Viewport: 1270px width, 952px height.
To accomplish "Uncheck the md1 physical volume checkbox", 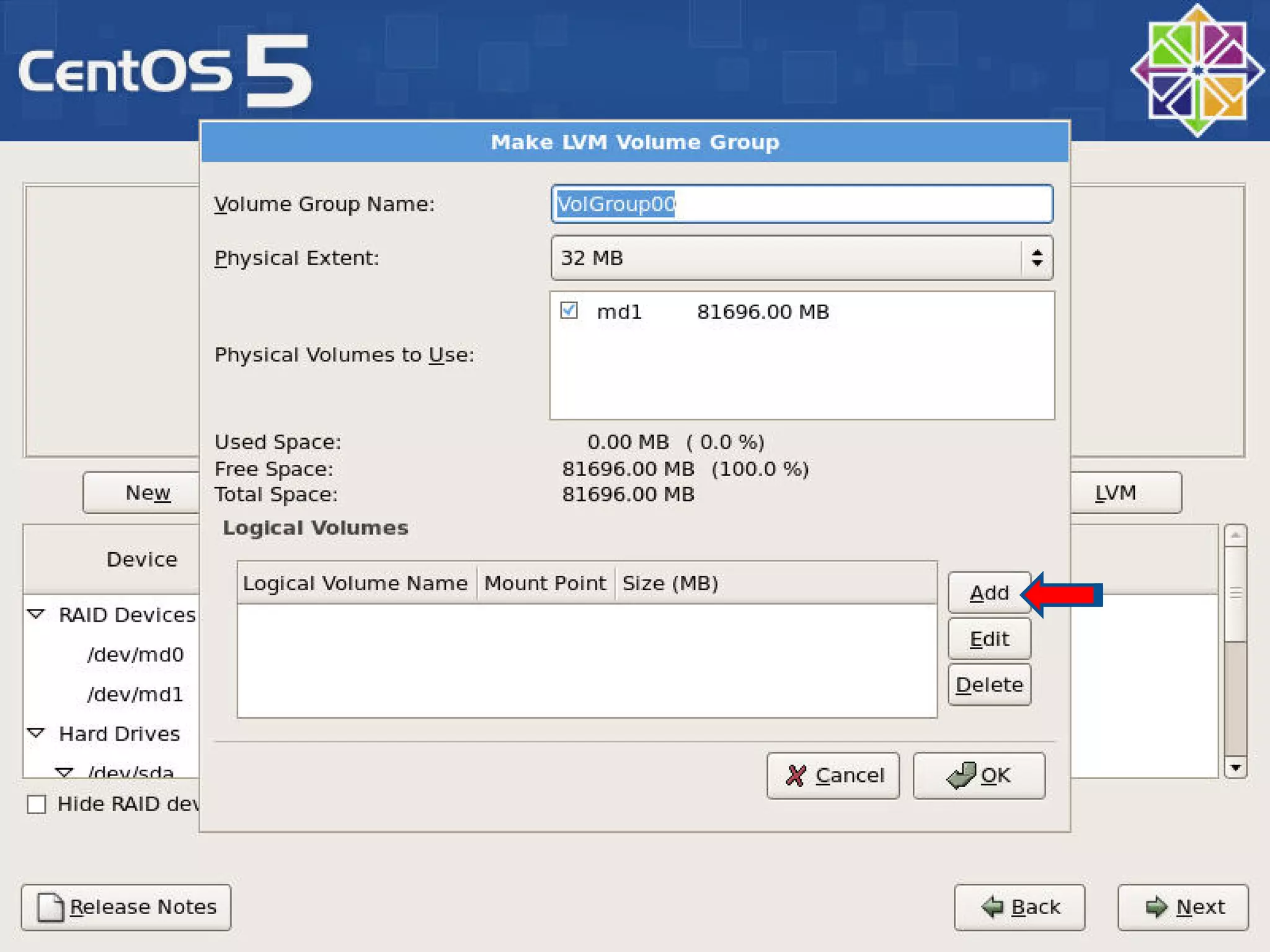I will click(569, 310).
